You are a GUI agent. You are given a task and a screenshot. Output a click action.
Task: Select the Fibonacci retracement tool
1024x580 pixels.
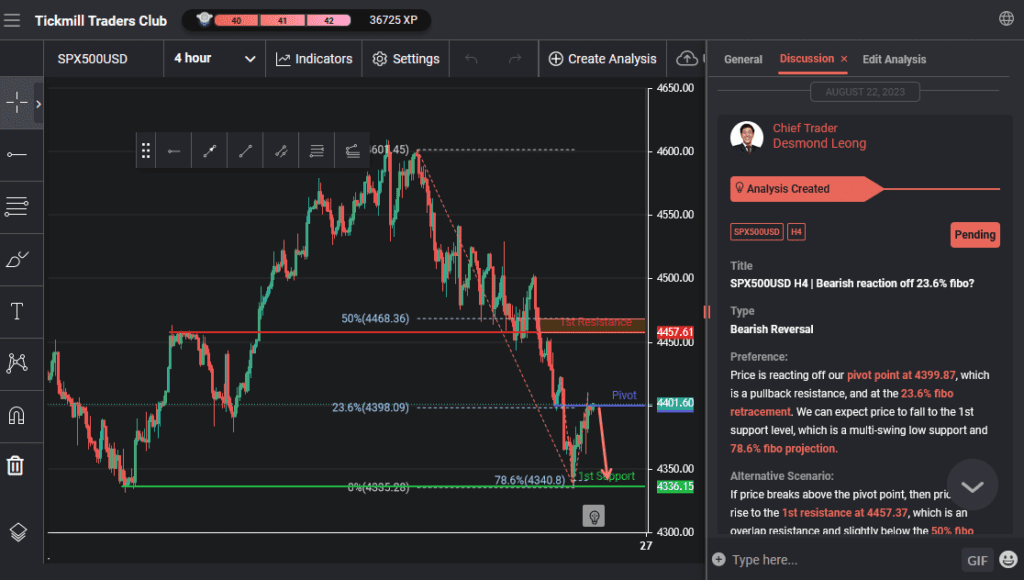(317, 152)
